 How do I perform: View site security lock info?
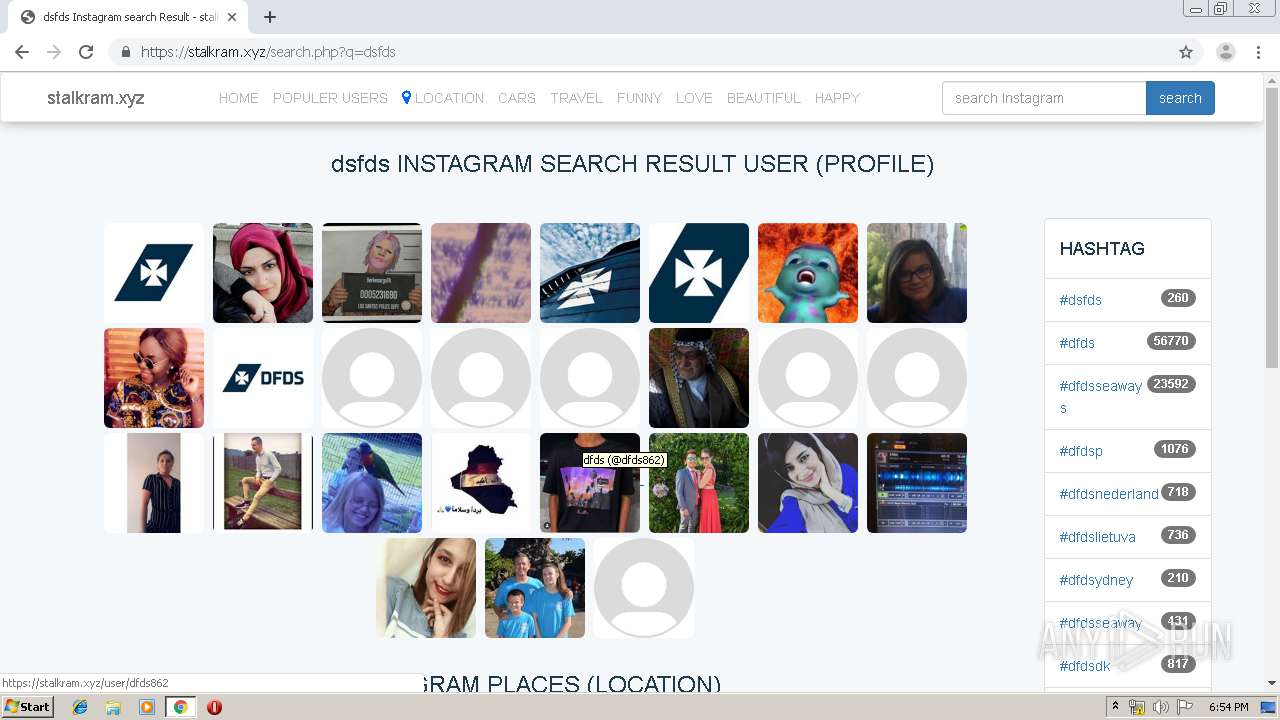coord(126,52)
